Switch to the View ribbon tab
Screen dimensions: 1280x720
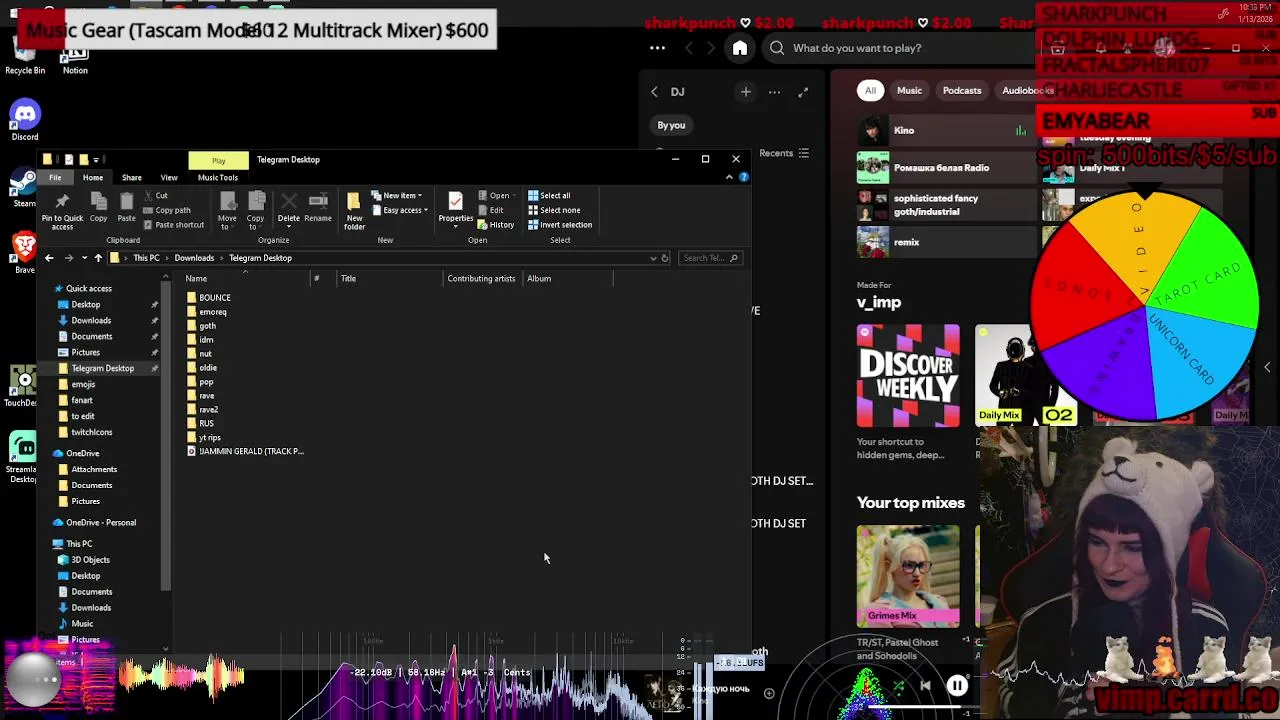pyautogui.click(x=169, y=178)
